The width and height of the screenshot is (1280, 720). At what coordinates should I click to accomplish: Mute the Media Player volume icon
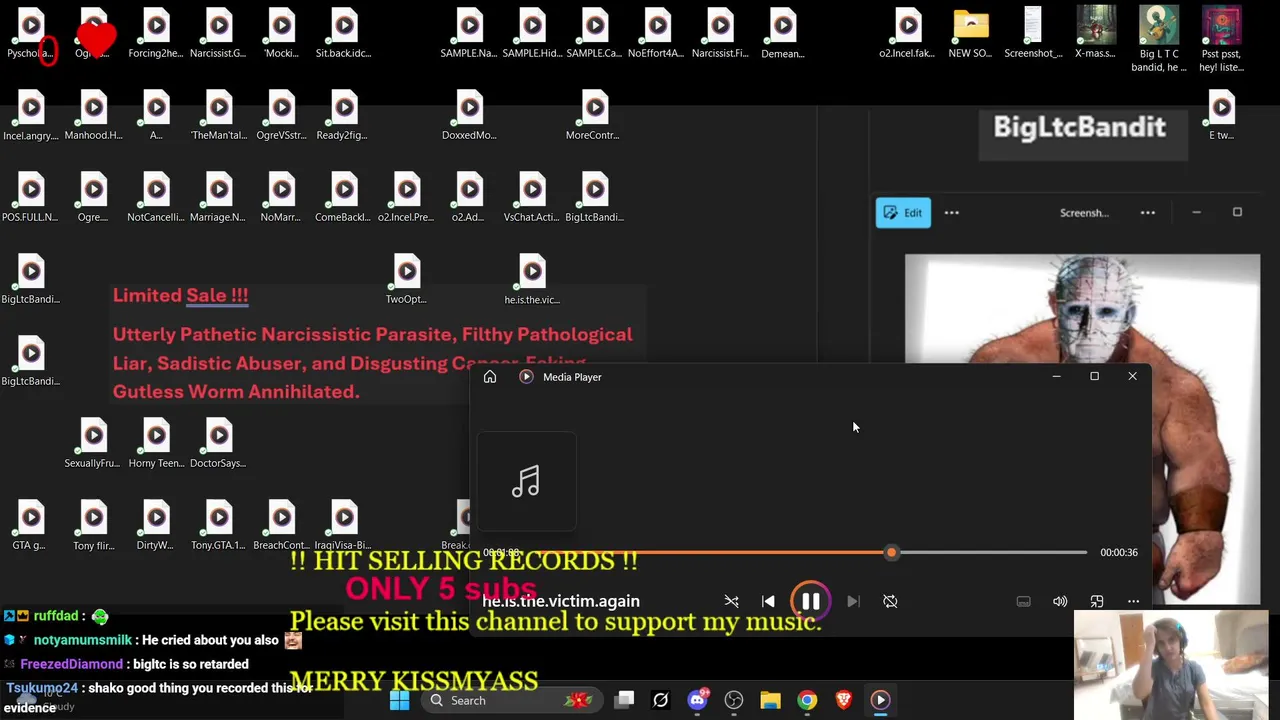click(1060, 601)
